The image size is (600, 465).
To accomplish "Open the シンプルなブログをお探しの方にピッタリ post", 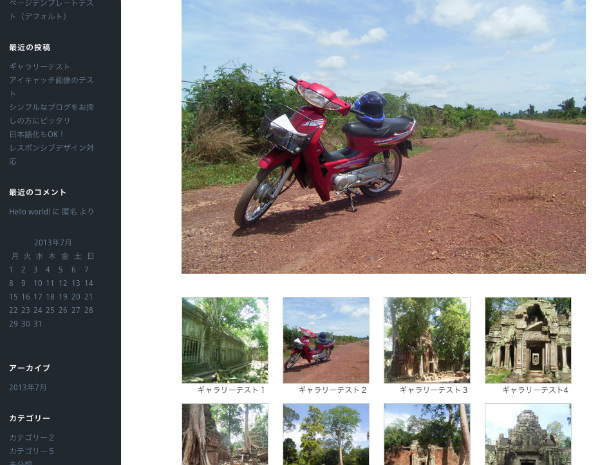I will 51,107.
